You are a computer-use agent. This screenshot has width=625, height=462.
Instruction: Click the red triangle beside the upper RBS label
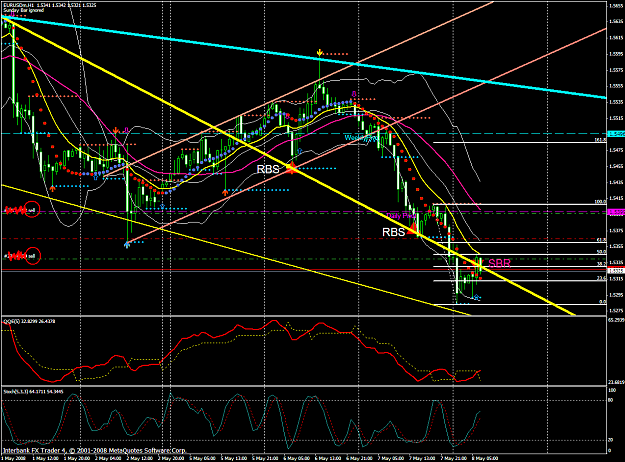click(x=291, y=167)
